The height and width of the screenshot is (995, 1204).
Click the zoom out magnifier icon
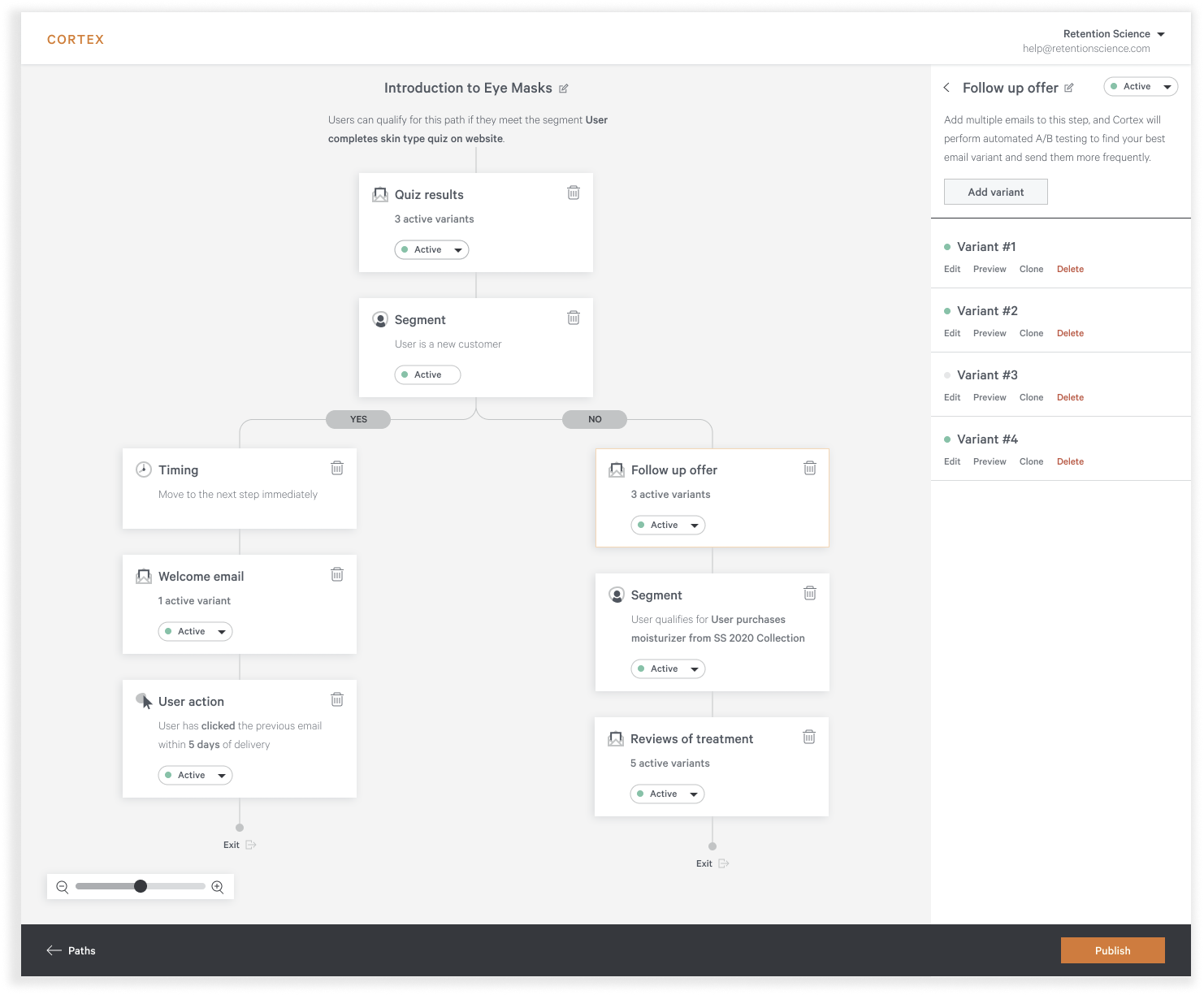pyautogui.click(x=63, y=887)
